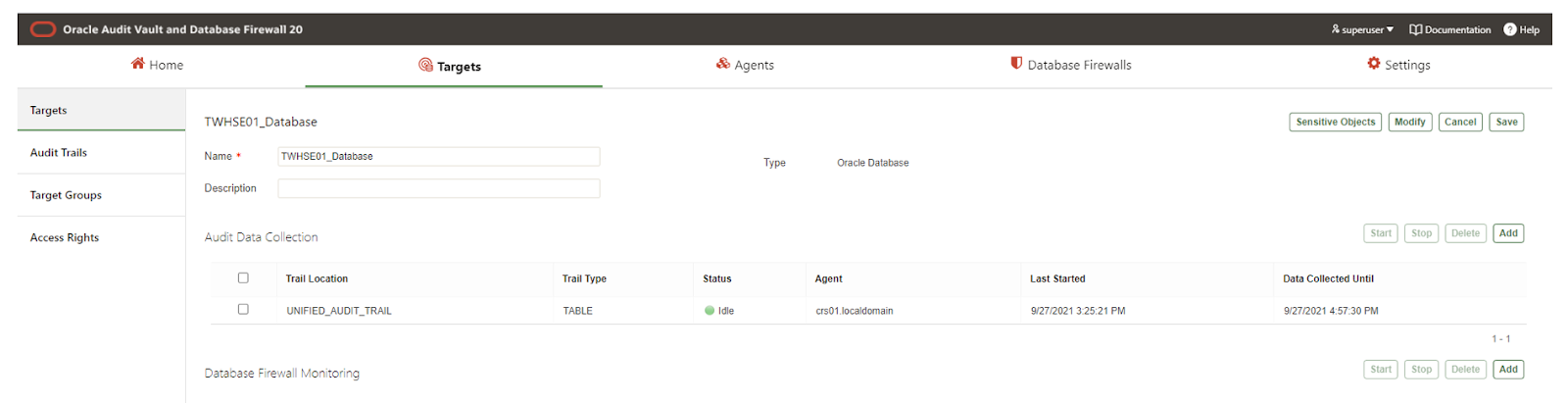The width and height of the screenshot is (1568, 403).
Task: Start Database Firewall Monitoring
Action: pos(1381,370)
